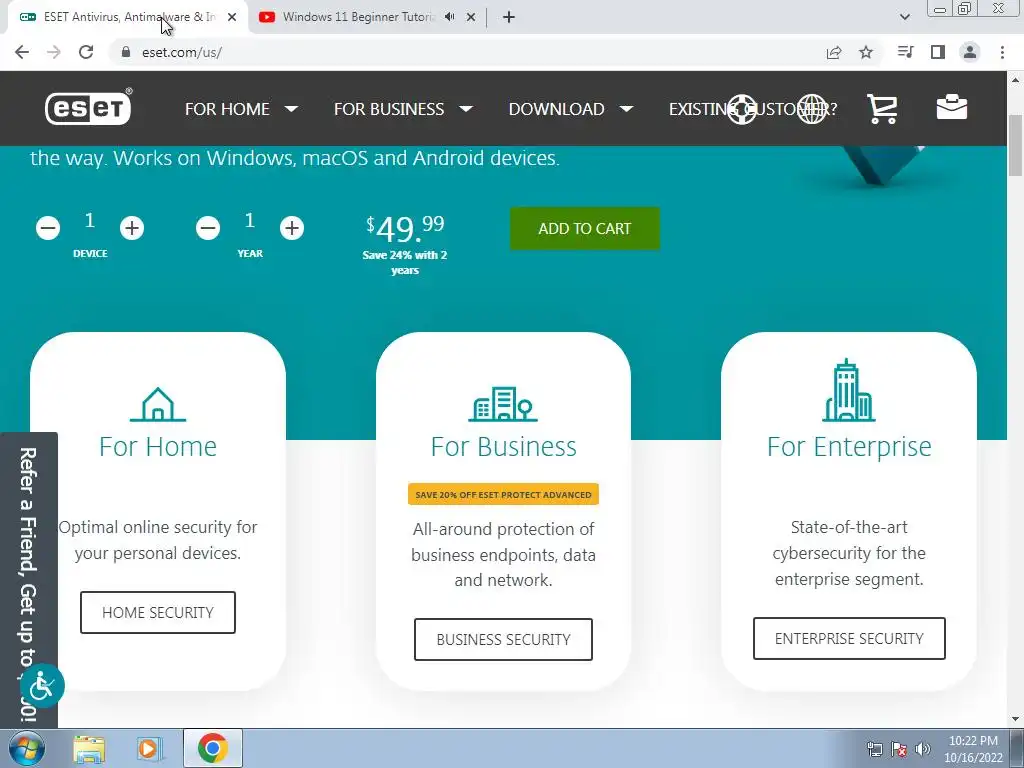Open the Chrome profile avatar icon
The width and height of the screenshot is (1024, 768).
coord(970,52)
